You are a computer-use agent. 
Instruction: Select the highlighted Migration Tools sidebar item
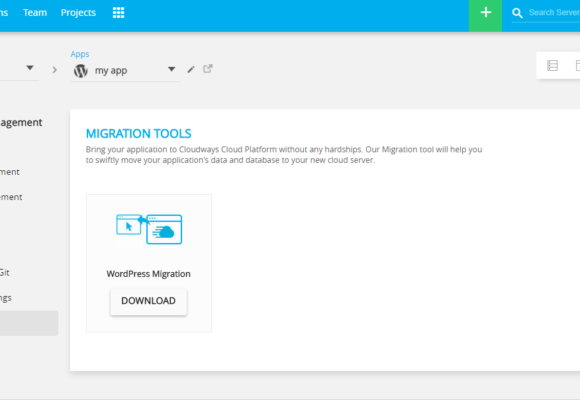[29, 323]
